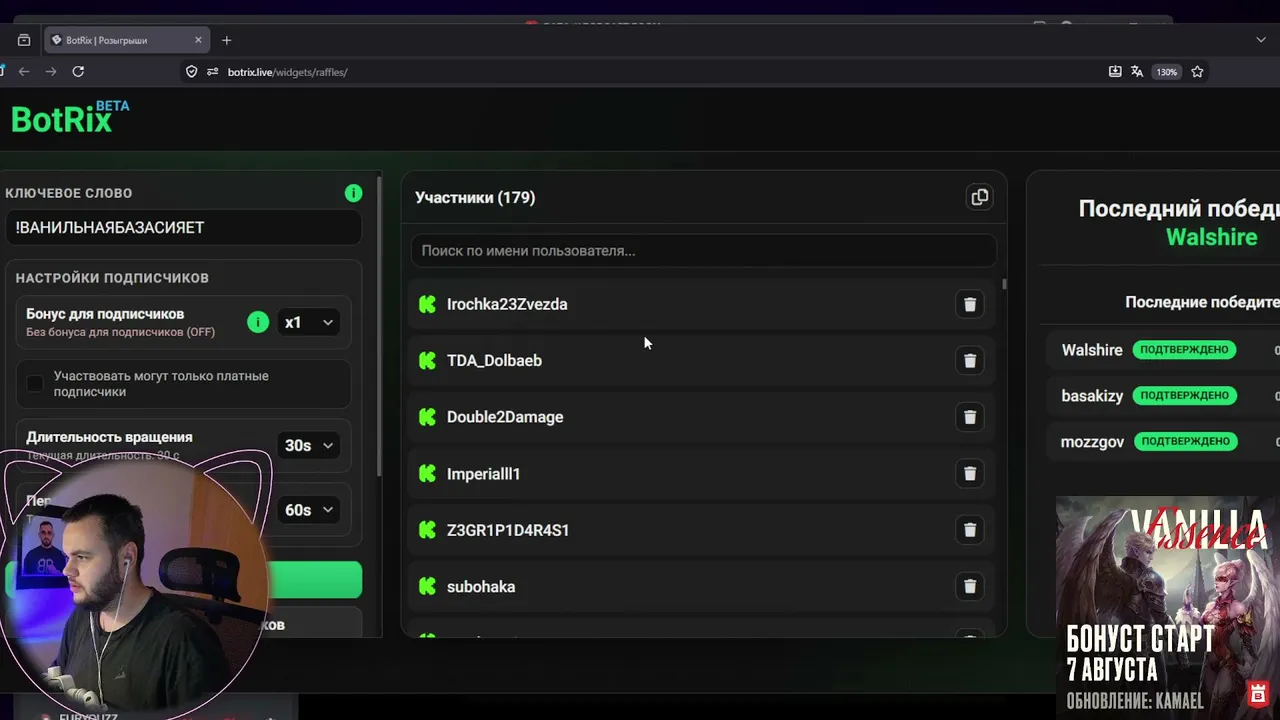The image size is (1280, 720).
Task: Open the tab list chevron in the browser
Action: click(1260, 40)
